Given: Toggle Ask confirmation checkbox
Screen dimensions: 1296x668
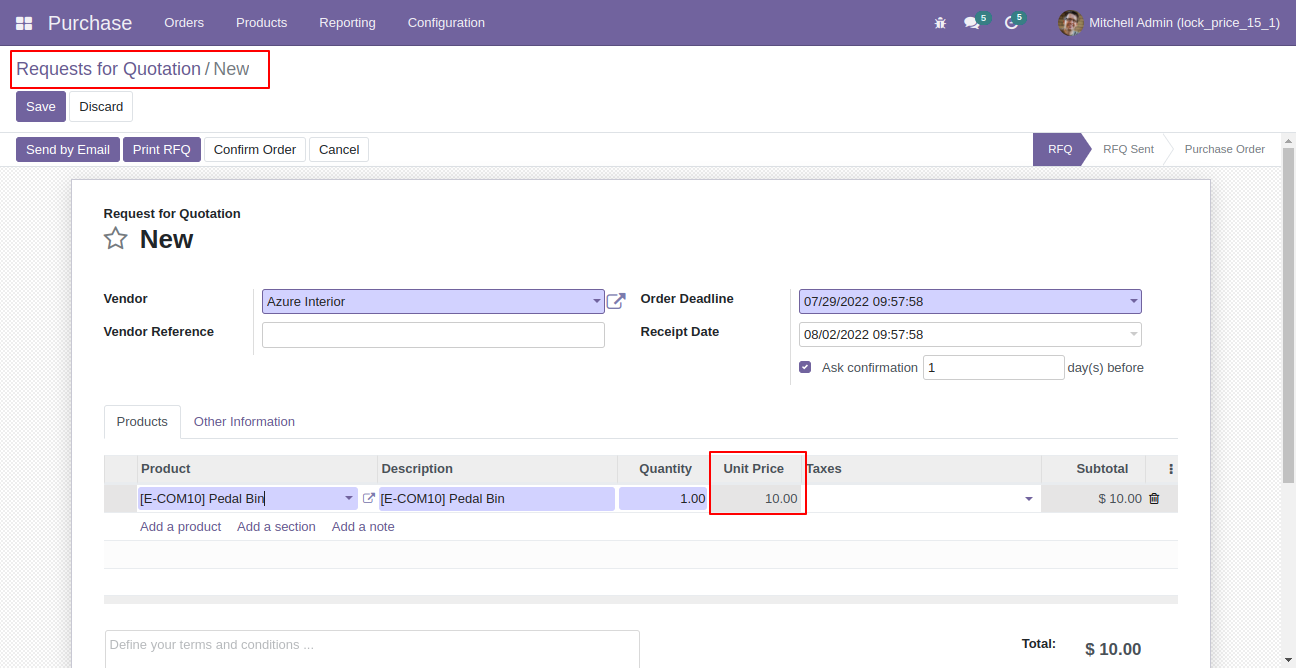Looking at the screenshot, I should (x=805, y=367).
